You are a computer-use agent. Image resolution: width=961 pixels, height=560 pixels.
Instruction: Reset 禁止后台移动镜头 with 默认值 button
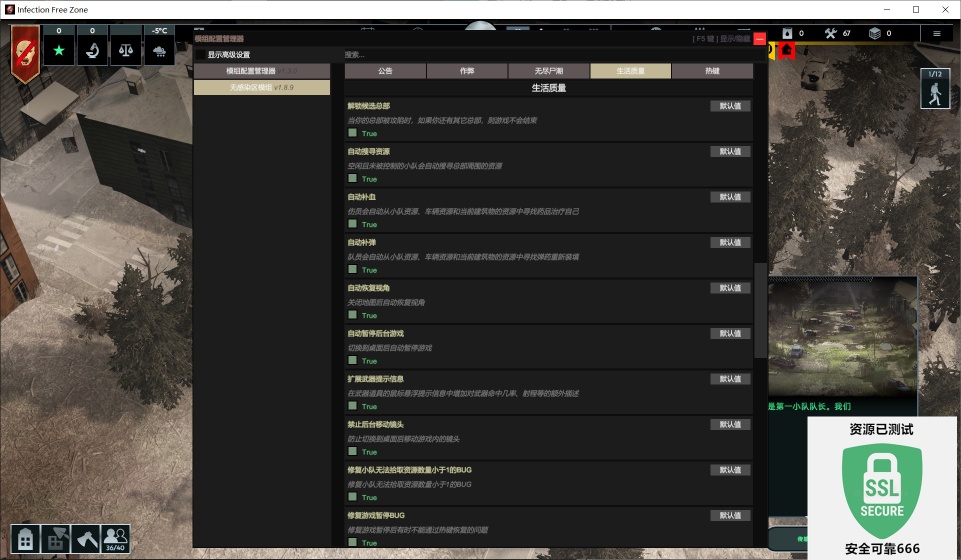click(730, 425)
